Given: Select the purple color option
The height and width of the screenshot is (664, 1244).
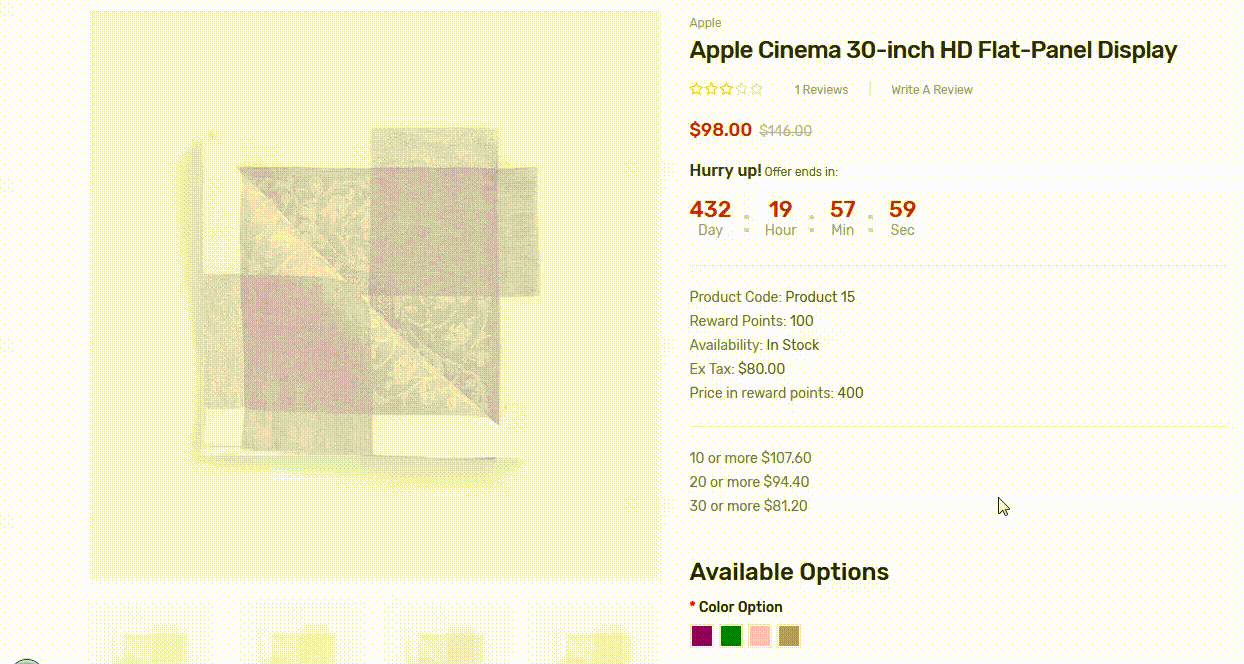Looking at the screenshot, I should (x=702, y=636).
